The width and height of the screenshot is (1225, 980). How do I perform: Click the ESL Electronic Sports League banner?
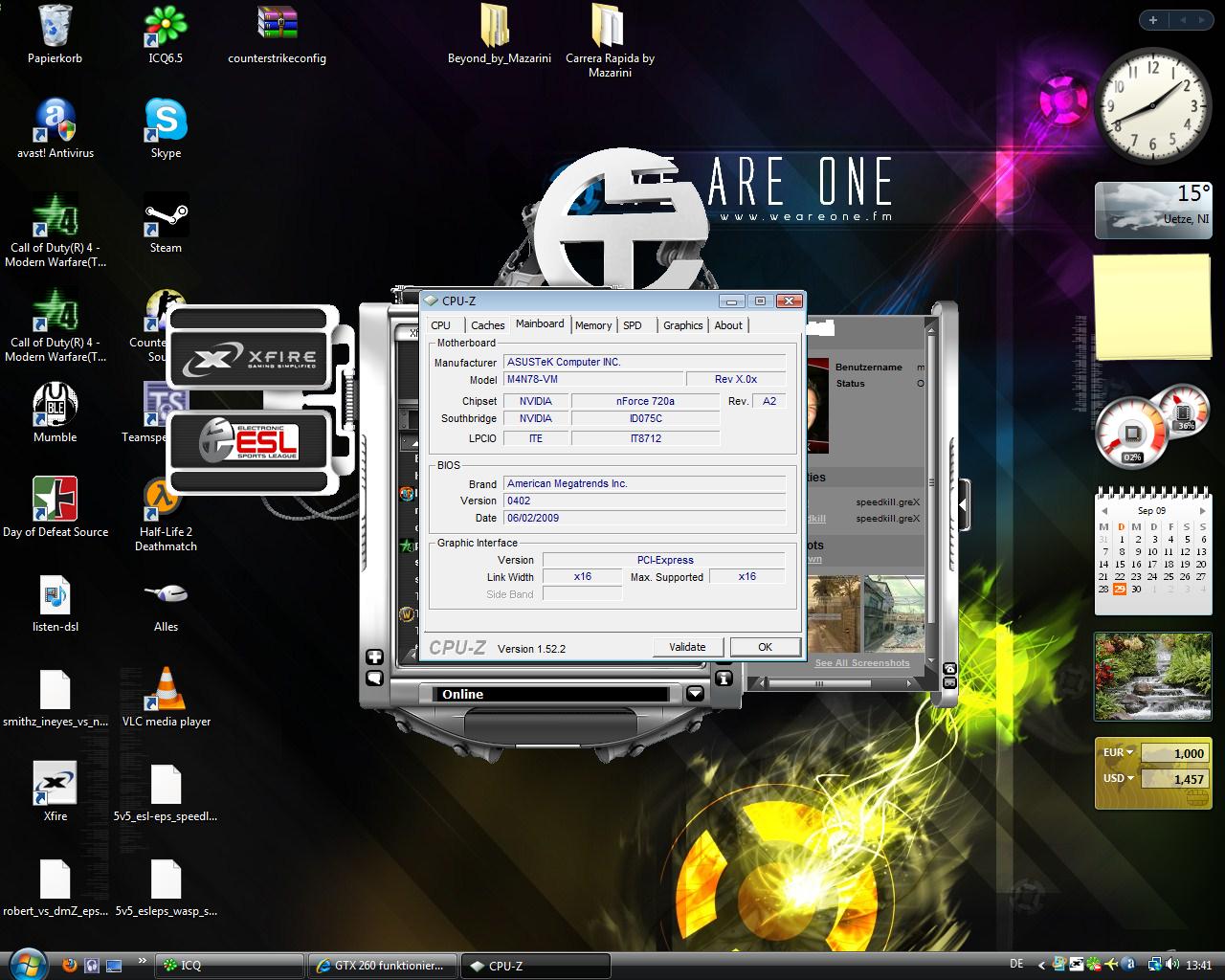point(249,441)
